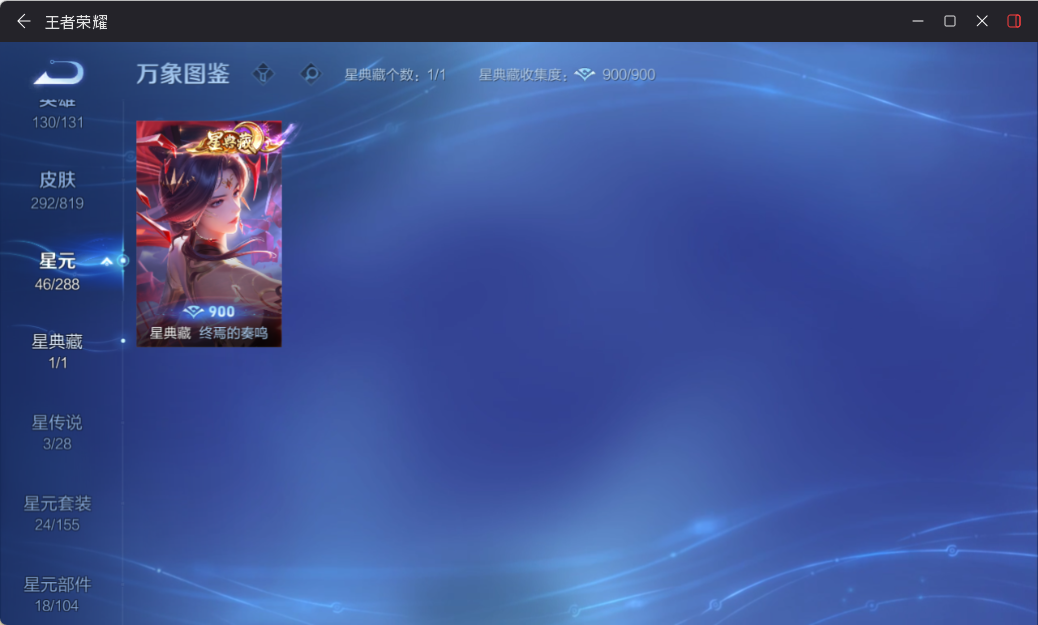Image resolution: width=1038 pixels, height=625 pixels.
Task: Close the 王者荣耀 window
Action: (x=982, y=21)
